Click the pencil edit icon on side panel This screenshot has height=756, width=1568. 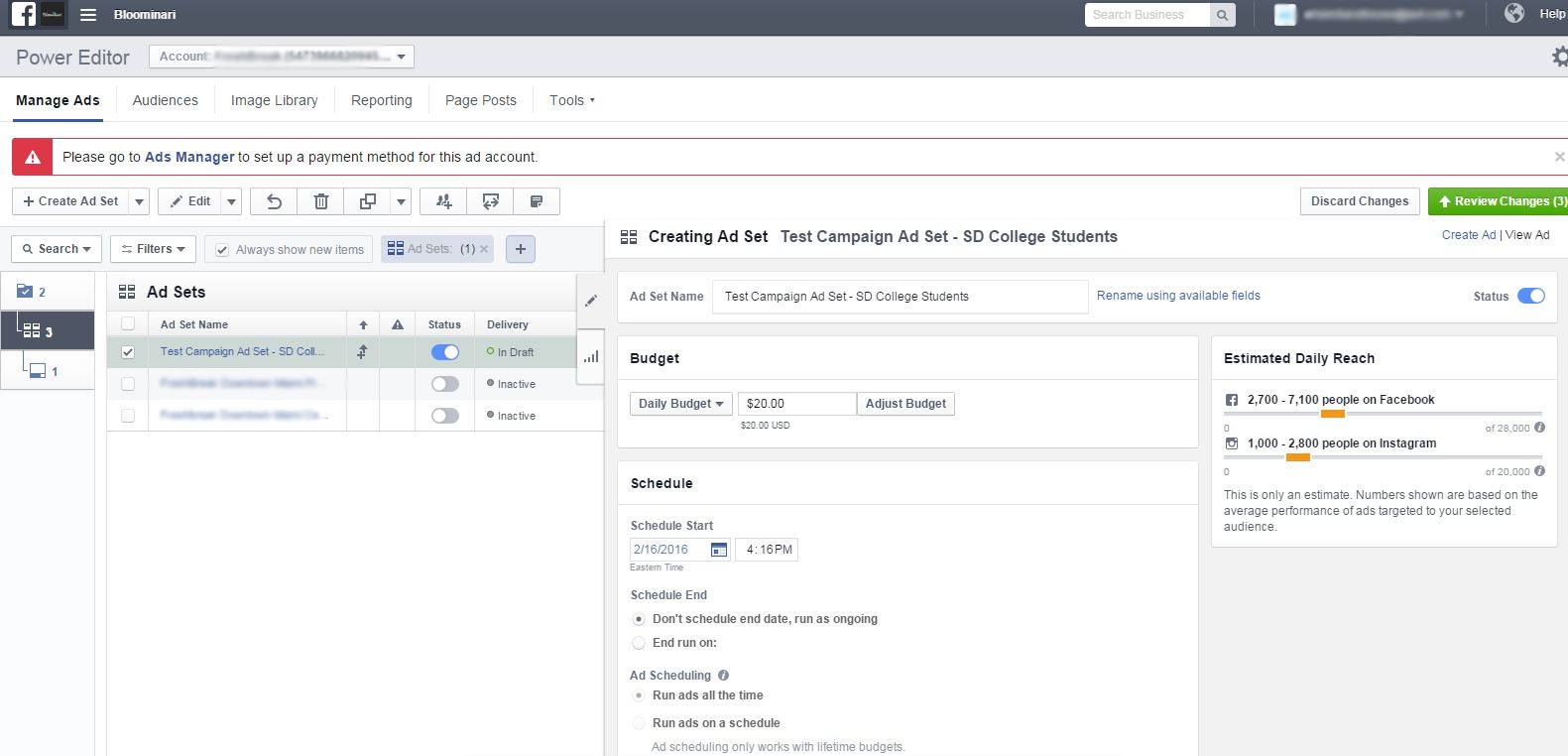coord(591,301)
